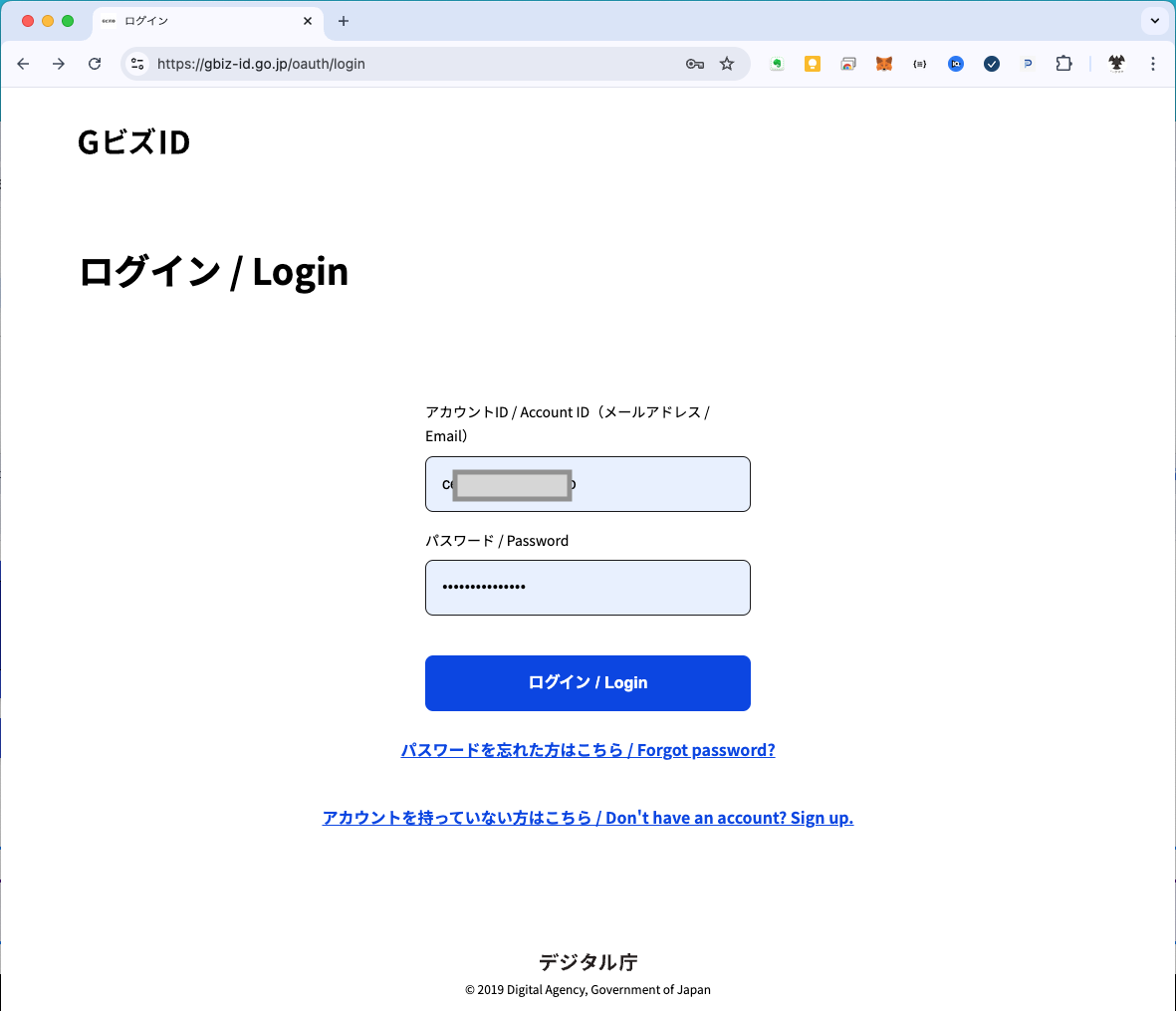Viewport: 1176px width, 1011px height.
Task: Bookmark this page with the star icon
Action: point(727,64)
